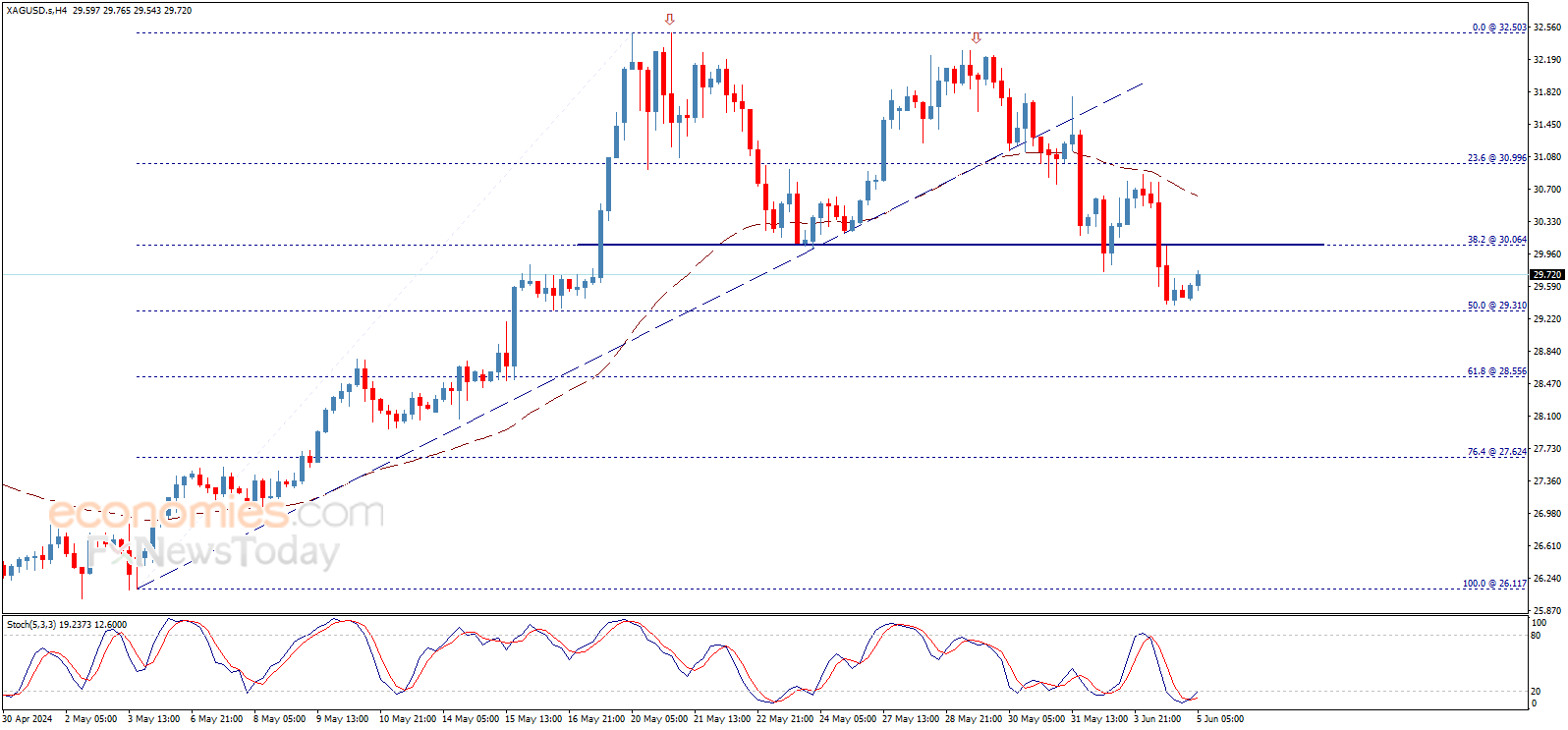Image resolution: width=1568 pixels, height=730 pixels.
Task: Click the 30.330 price axis label
Action: point(1546,222)
